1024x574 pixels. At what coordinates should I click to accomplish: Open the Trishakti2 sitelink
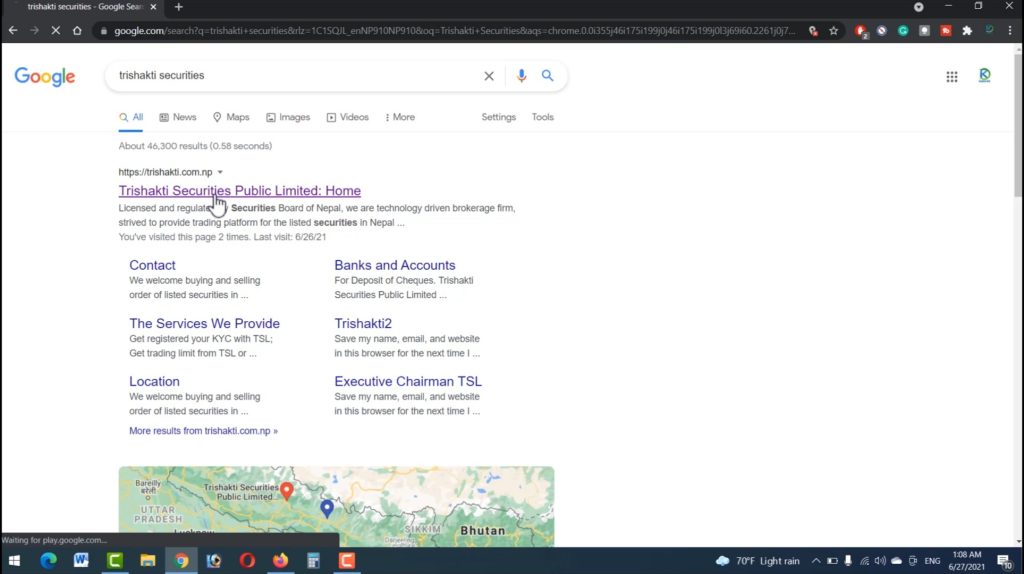(363, 323)
